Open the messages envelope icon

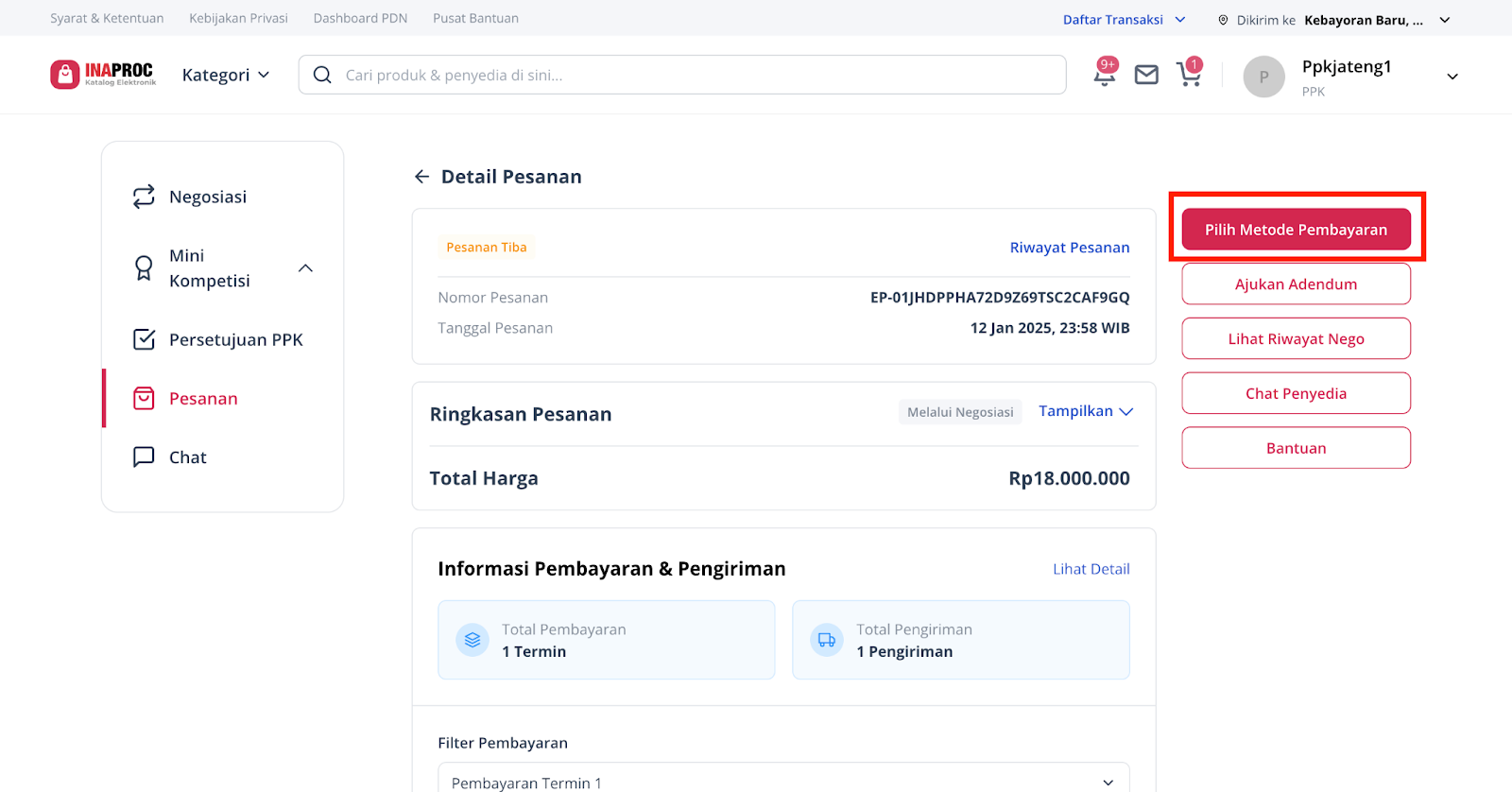tap(1146, 75)
